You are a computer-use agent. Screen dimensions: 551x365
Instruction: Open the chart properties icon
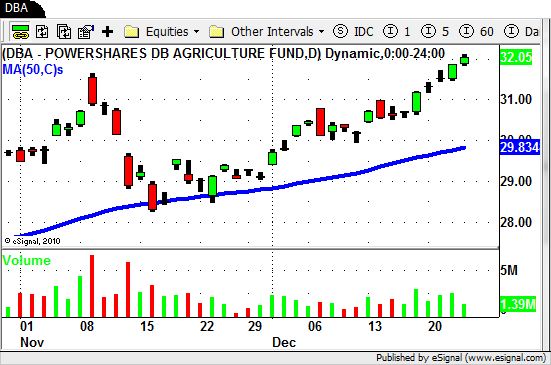[86, 32]
